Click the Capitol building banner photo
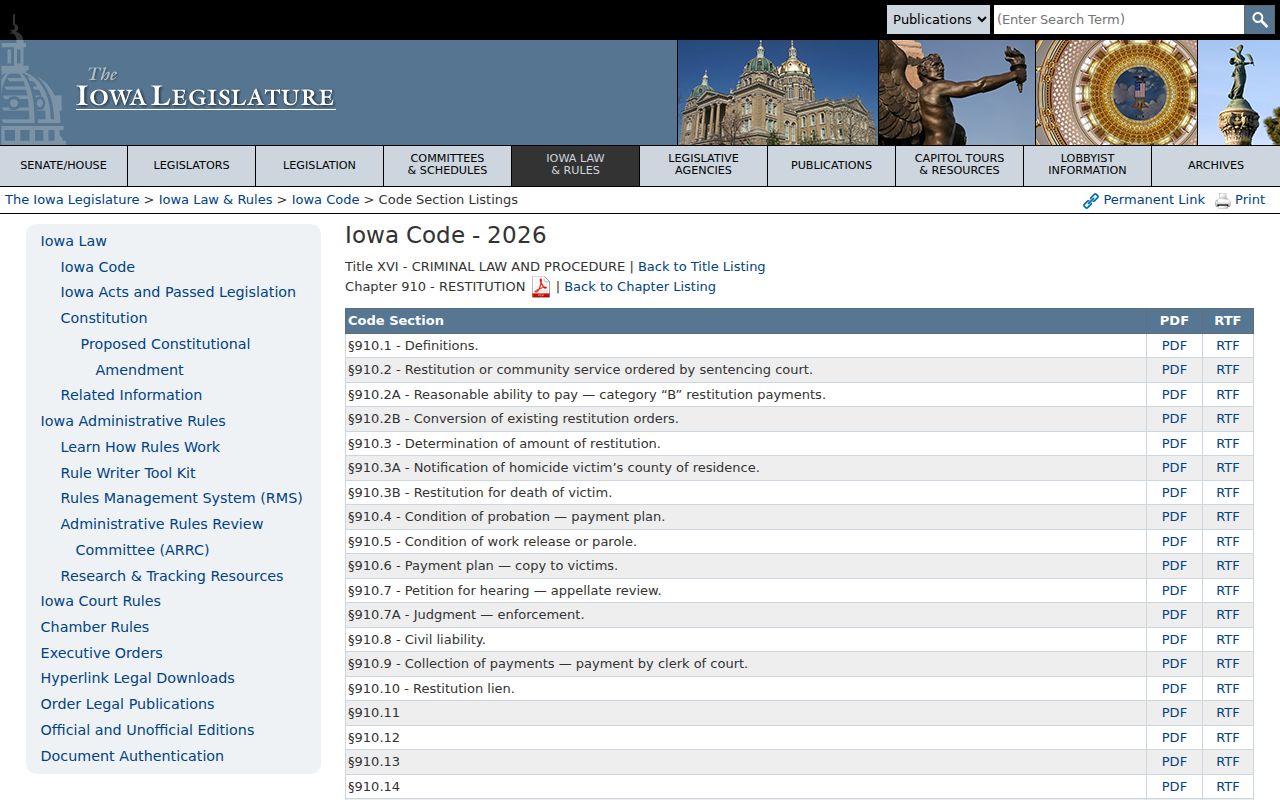Viewport: 1280px width, 800px height. click(x=777, y=93)
